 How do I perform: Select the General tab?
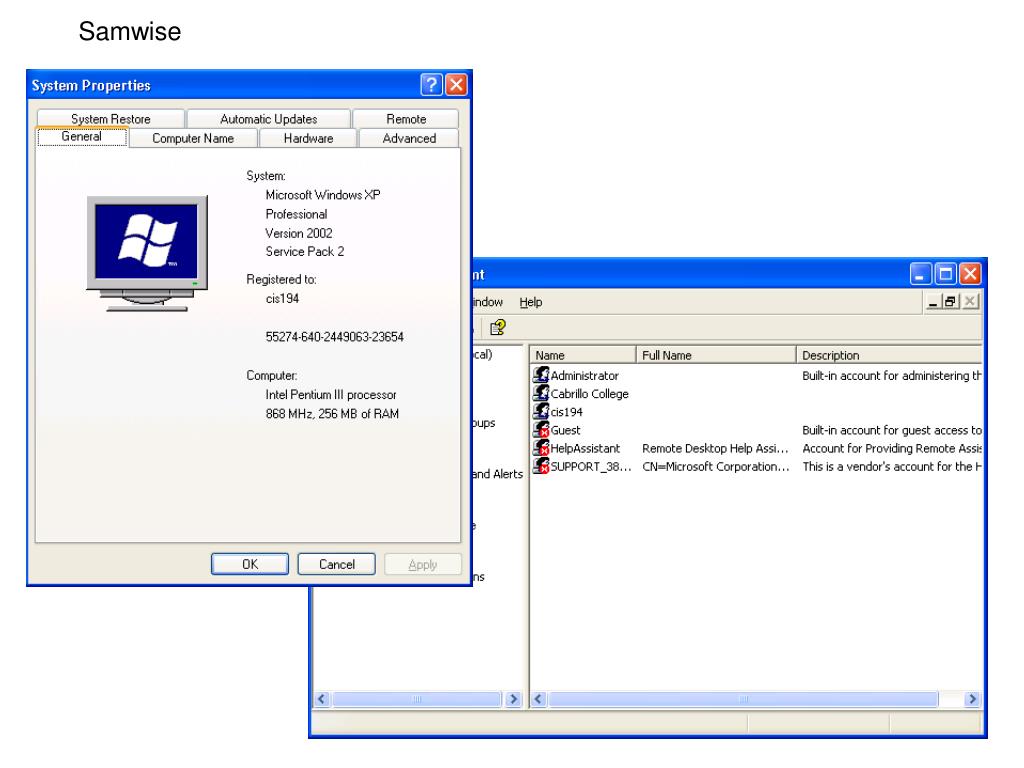click(x=82, y=136)
